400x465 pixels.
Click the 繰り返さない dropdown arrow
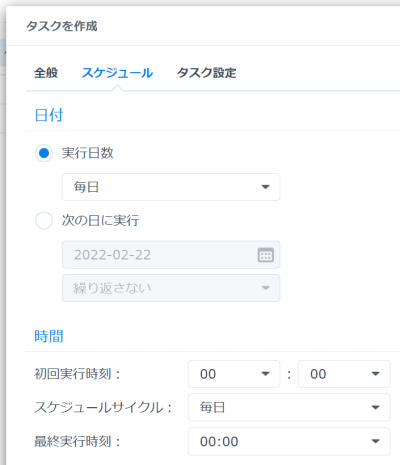(x=265, y=288)
